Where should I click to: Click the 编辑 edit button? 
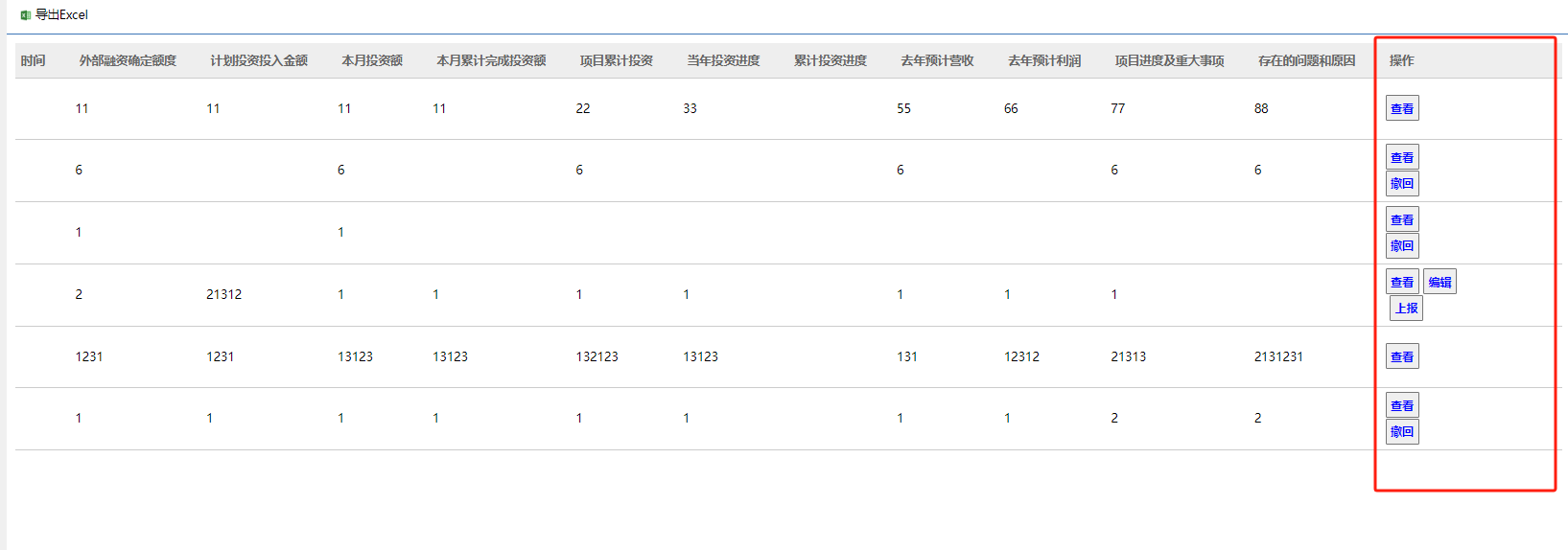1439,282
